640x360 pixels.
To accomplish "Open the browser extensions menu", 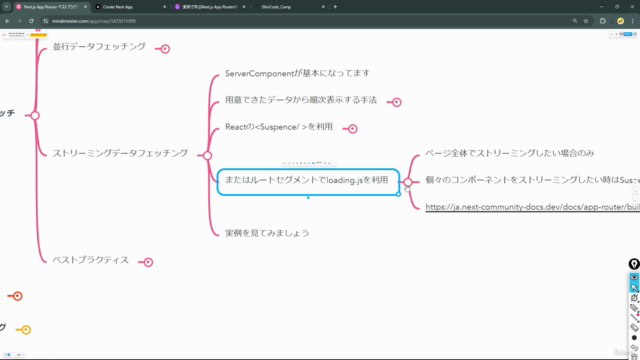I will 603,21.
